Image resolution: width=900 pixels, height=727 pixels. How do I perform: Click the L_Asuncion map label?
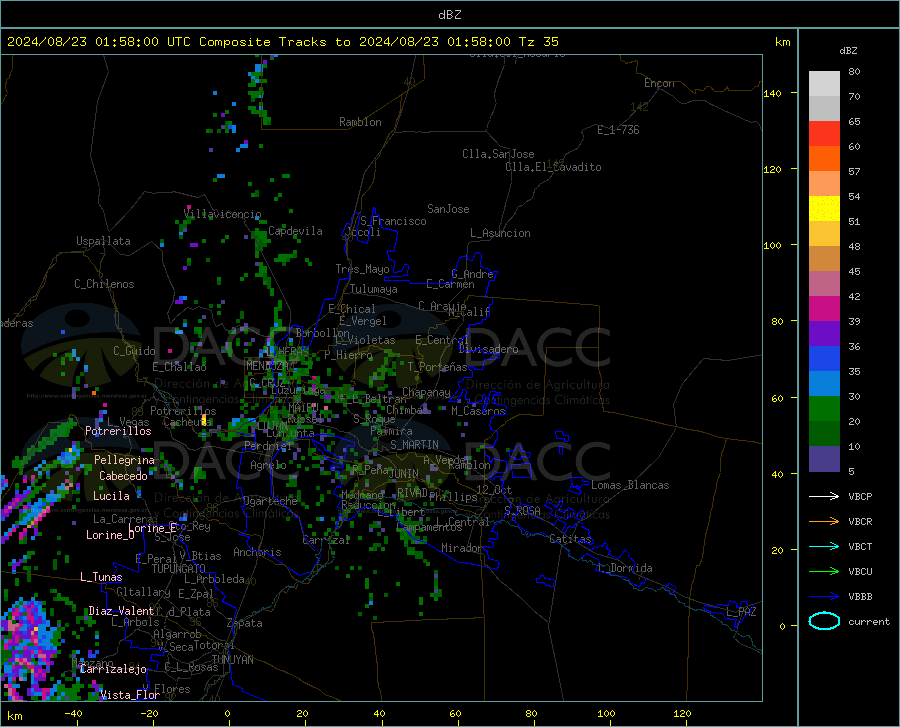click(500, 233)
